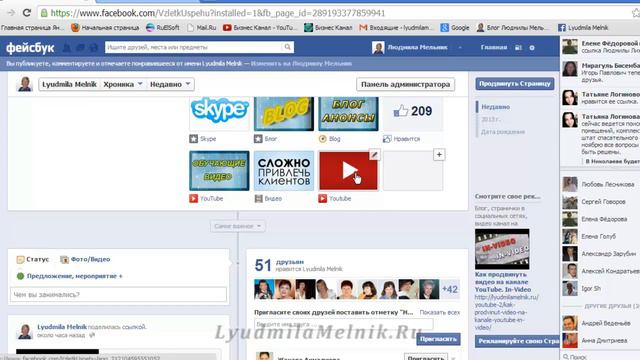Click the Lyudmila Melnik page name tab

(69, 84)
